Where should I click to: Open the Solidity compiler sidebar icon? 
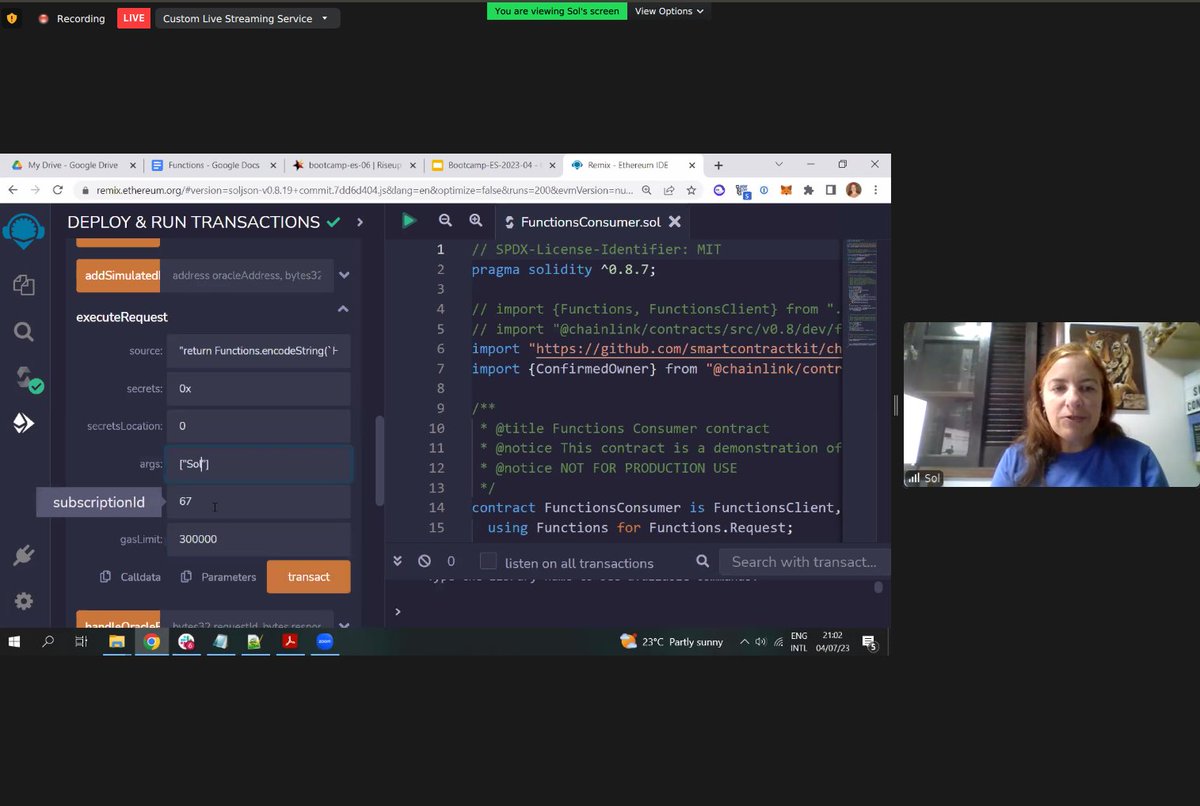[x=27, y=378]
